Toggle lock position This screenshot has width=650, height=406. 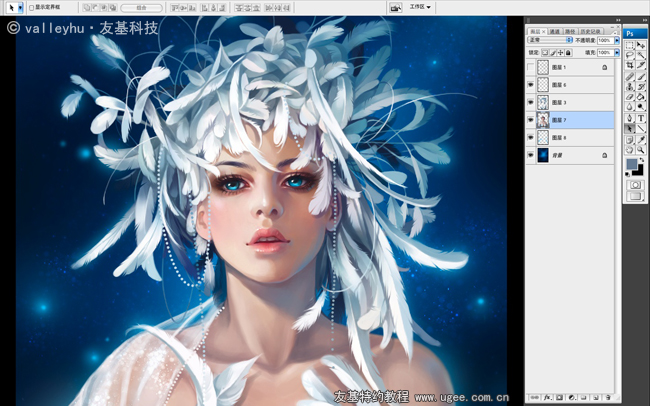click(x=560, y=53)
